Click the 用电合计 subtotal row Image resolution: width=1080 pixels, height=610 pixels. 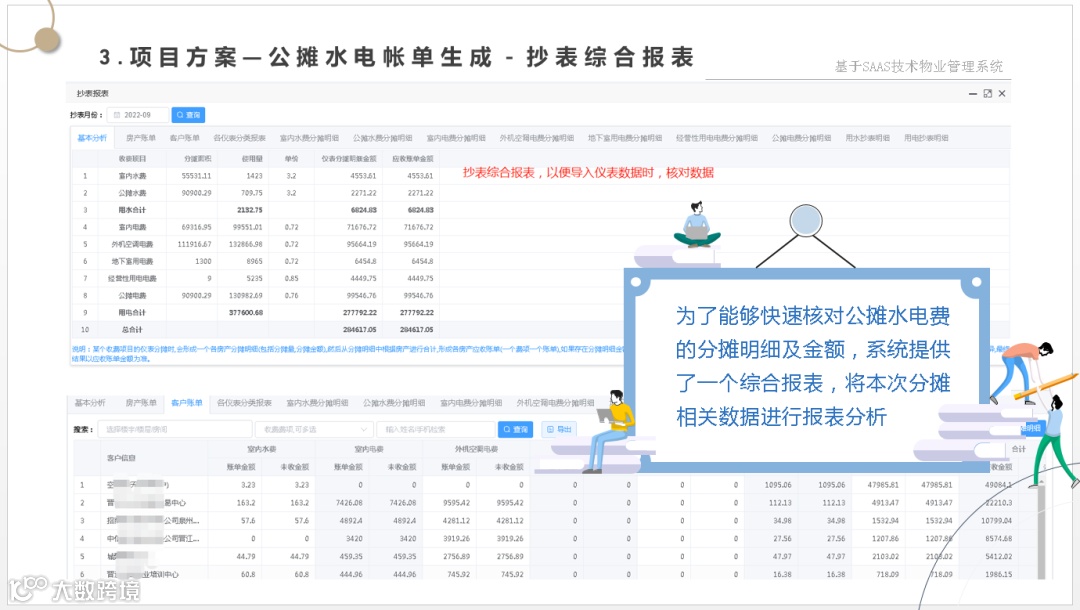(x=256, y=313)
